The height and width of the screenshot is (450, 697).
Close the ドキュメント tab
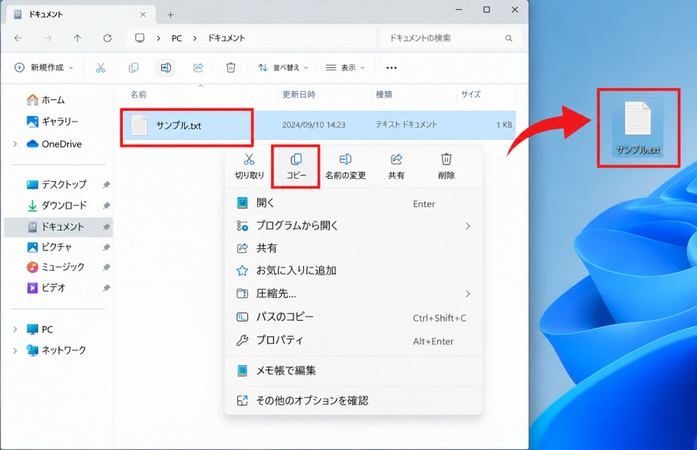(x=143, y=15)
